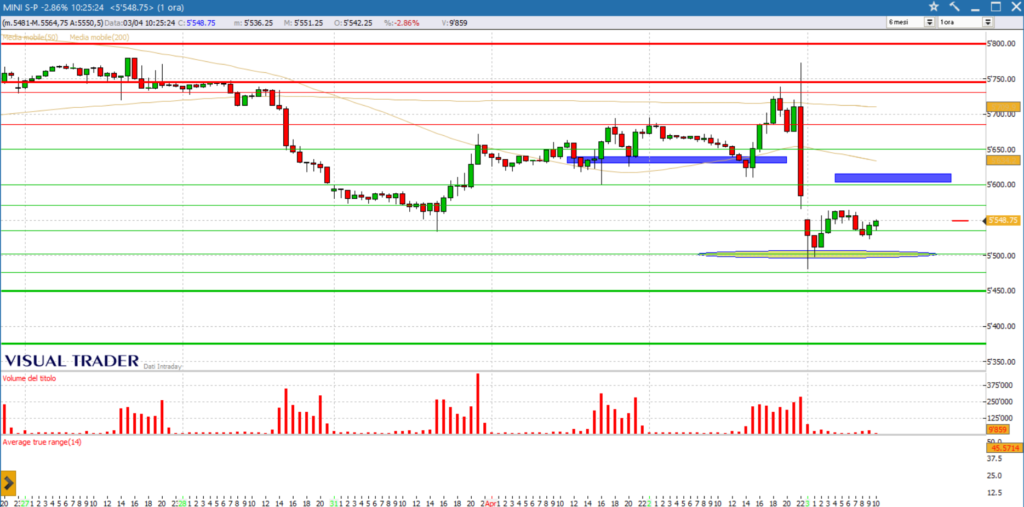The height and width of the screenshot is (507, 1024).
Task: Select the 'Media mobile(50)' indicator label
Action: click(30, 38)
